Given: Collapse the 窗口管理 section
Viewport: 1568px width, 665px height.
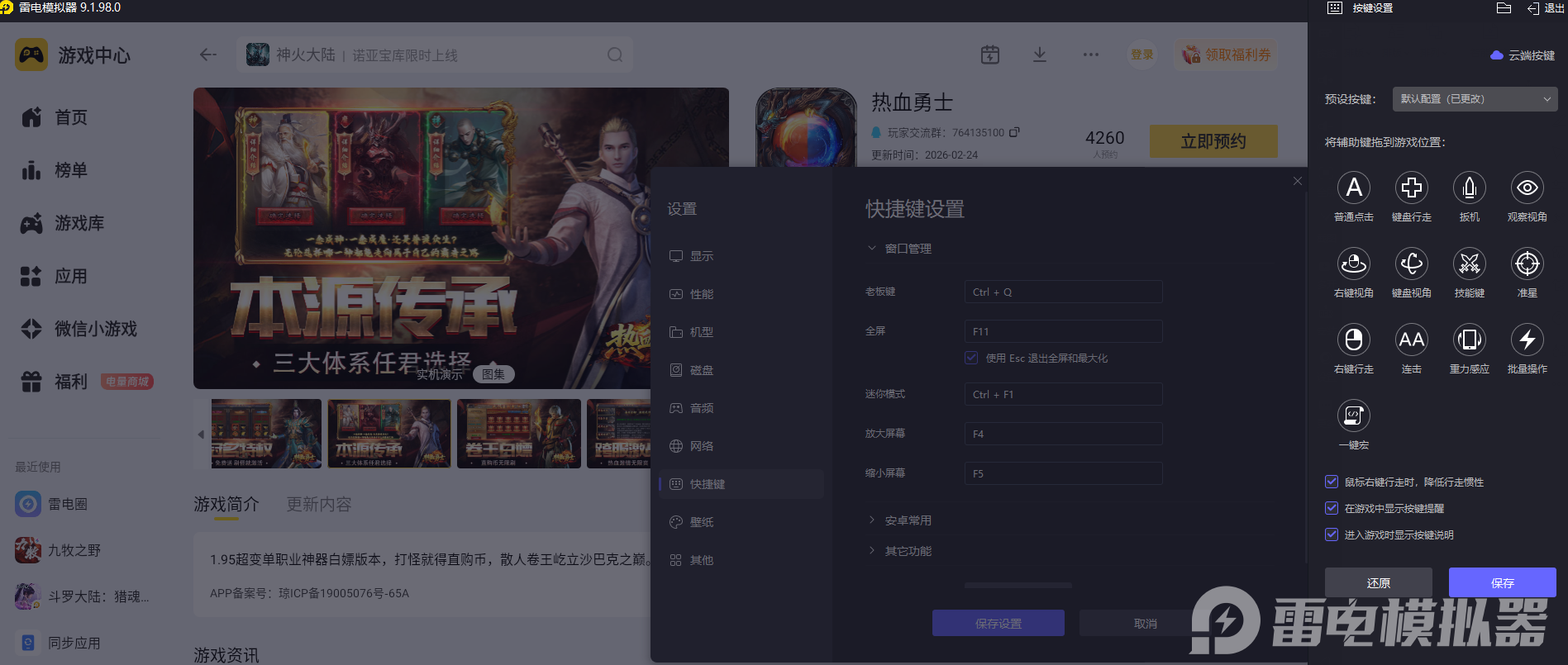Looking at the screenshot, I should [x=871, y=248].
